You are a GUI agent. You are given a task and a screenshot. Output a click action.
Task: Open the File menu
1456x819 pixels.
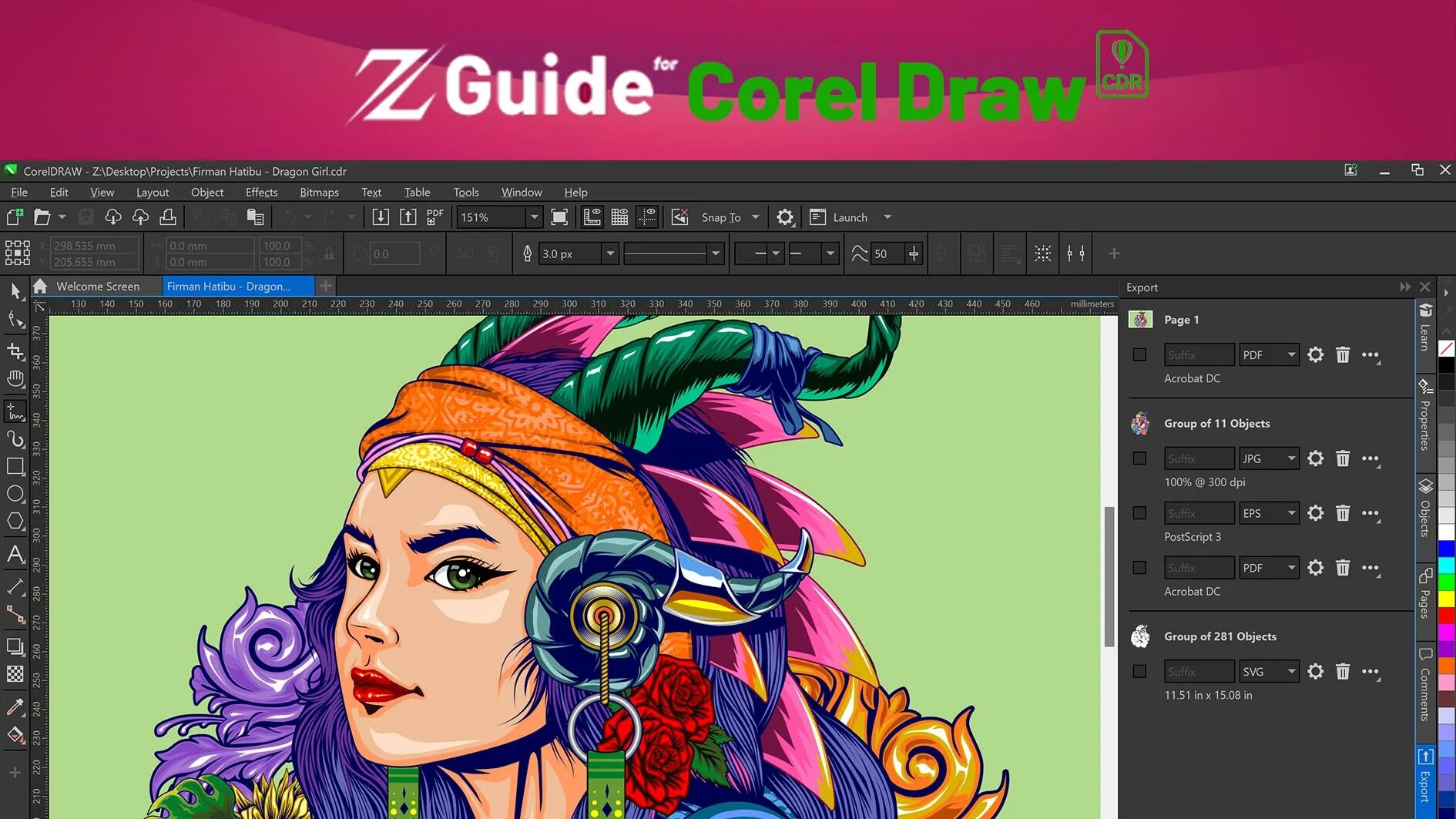19,192
